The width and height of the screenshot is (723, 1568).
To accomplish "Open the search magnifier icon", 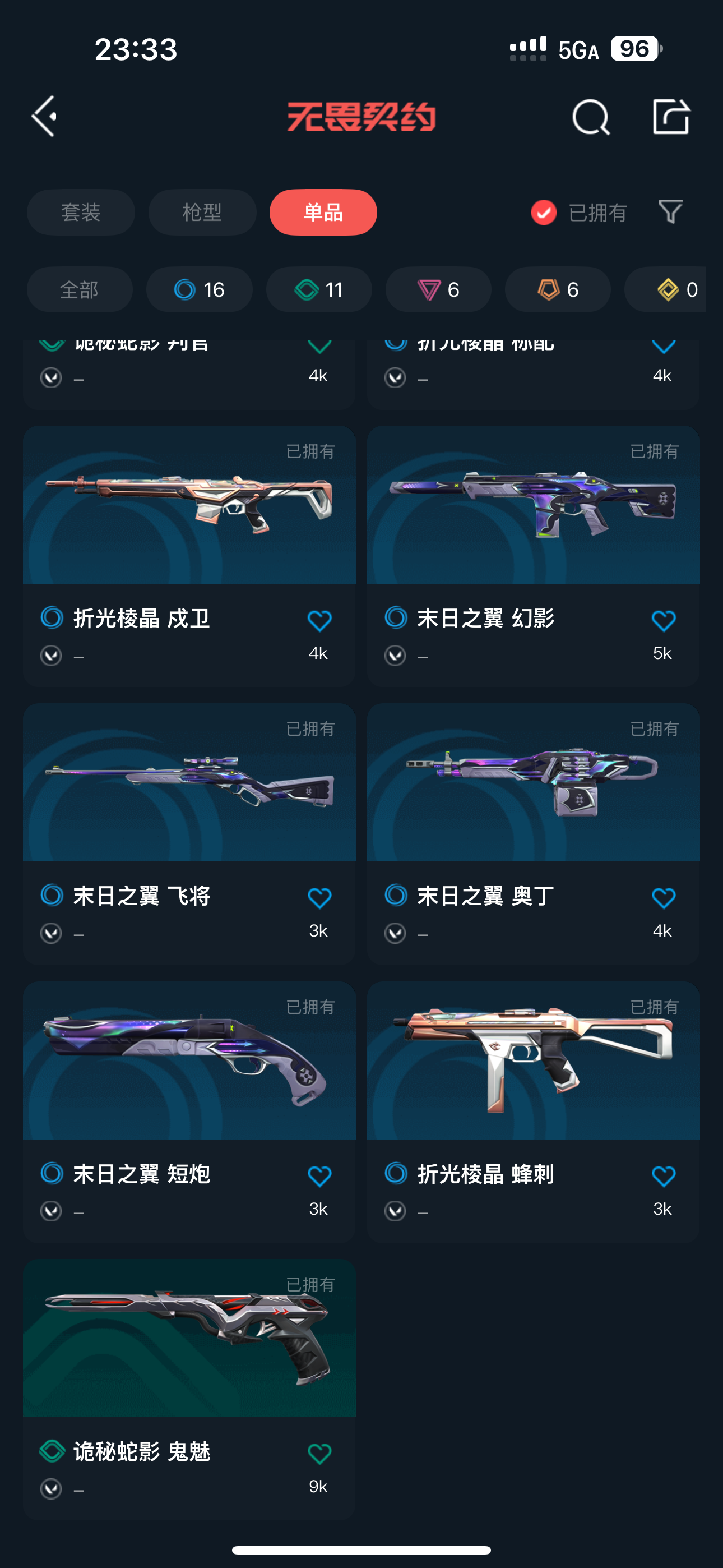I will pos(591,116).
